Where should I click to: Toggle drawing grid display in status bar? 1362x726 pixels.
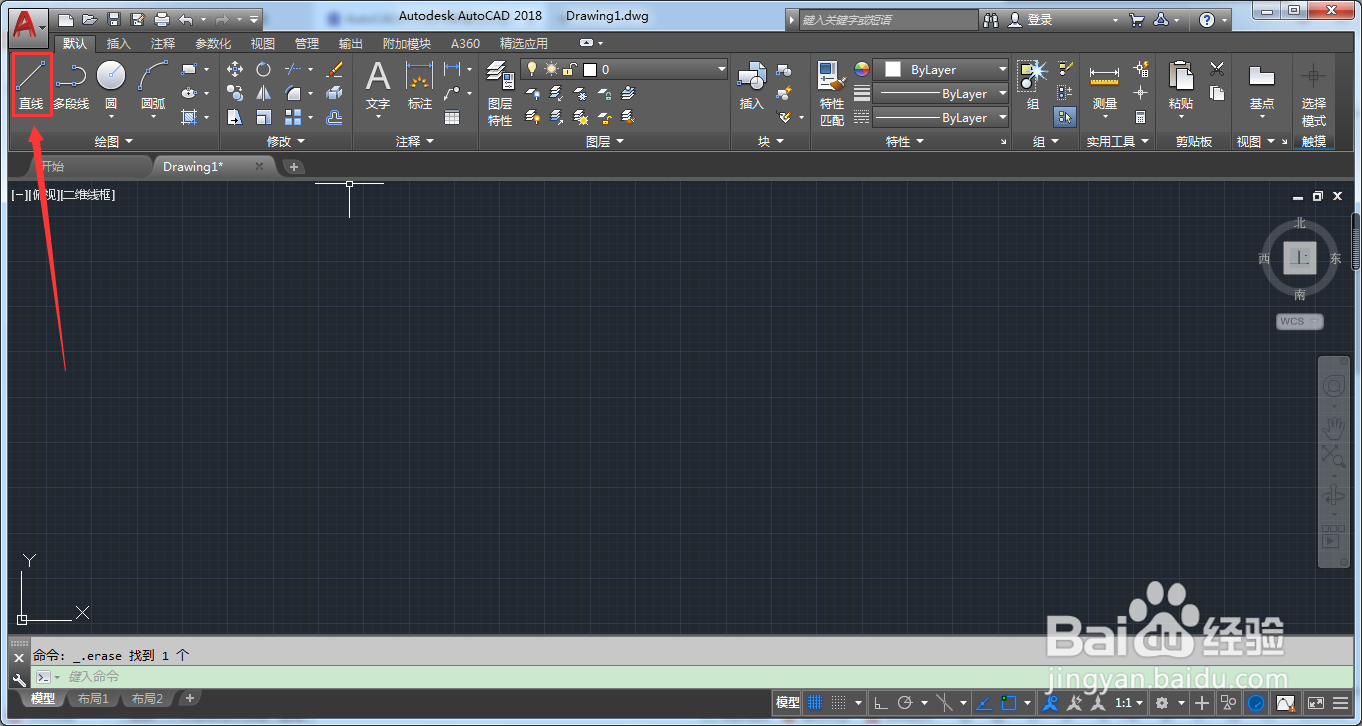(814, 703)
